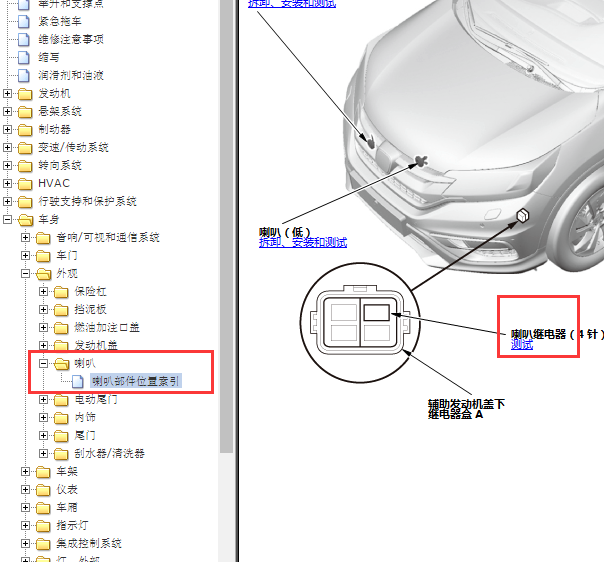This screenshot has width=604, height=562.
Task: Click the 尾门 folder icon
Action: click(x=61, y=436)
